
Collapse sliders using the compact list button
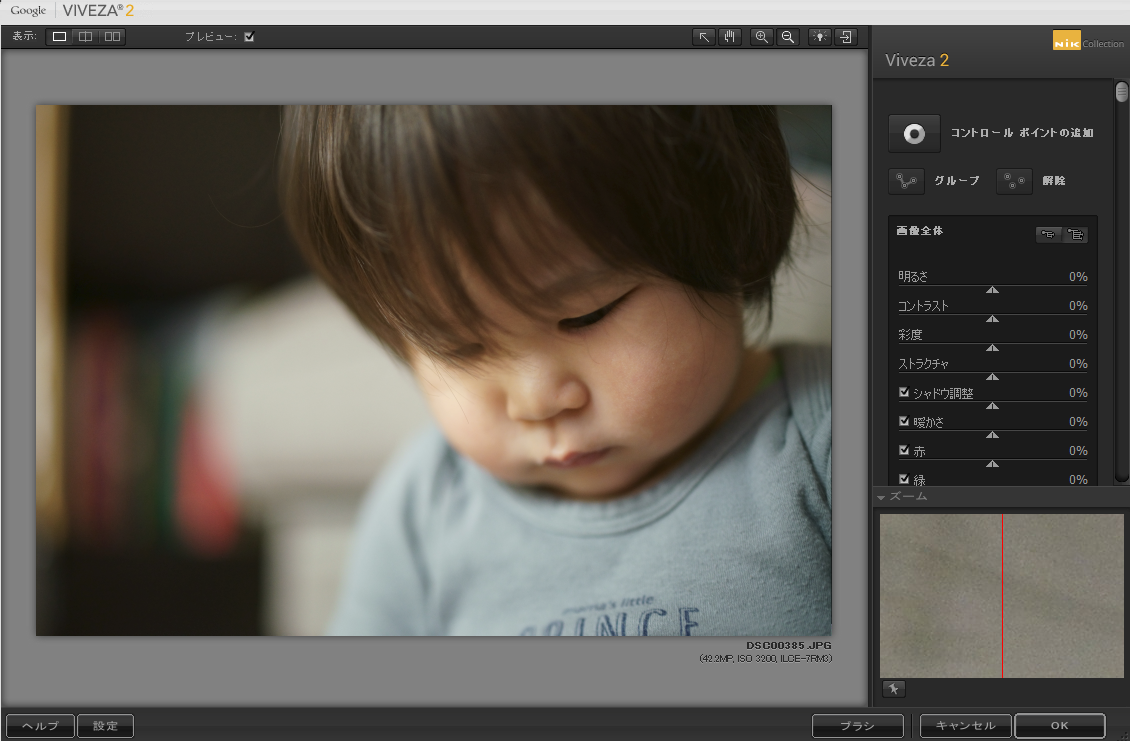1048,235
